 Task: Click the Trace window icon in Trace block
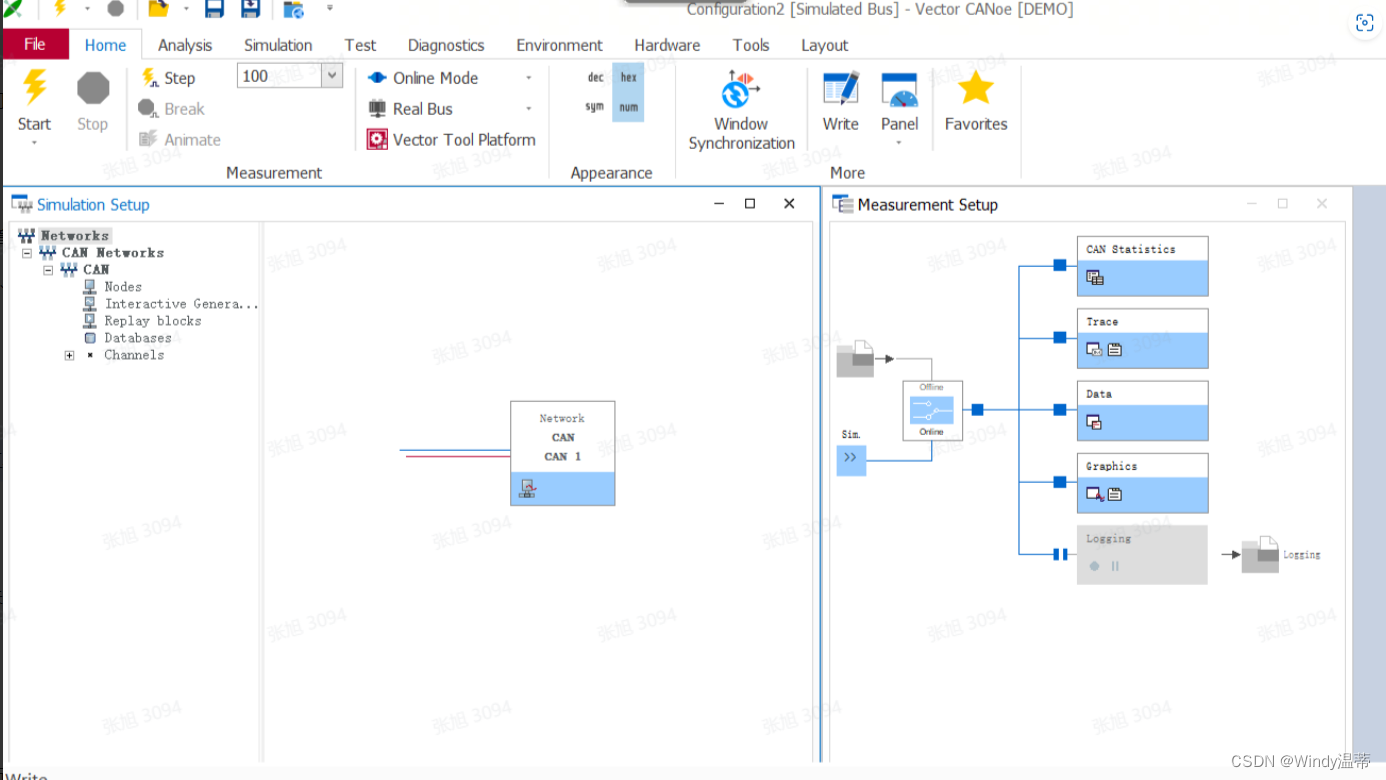point(1094,350)
